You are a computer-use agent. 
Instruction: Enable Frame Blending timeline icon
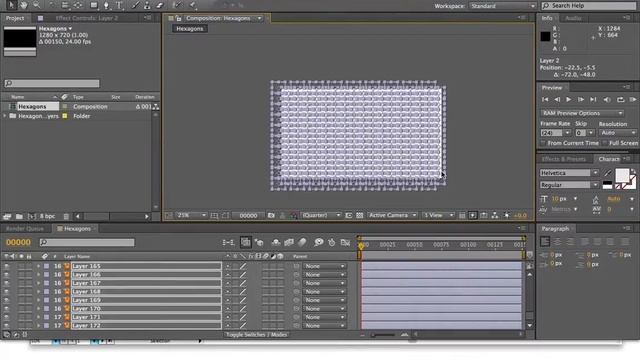coord(289,242)
